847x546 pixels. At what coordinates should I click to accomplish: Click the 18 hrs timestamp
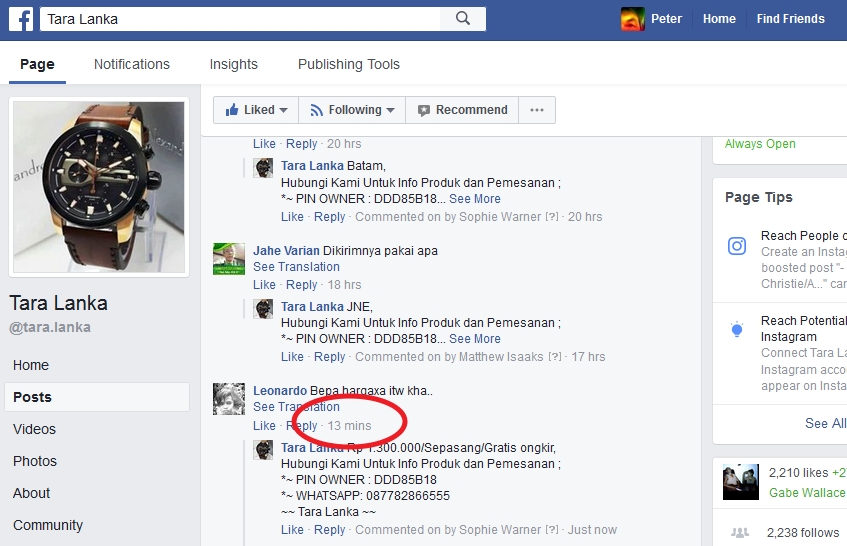tap(344, 285)
